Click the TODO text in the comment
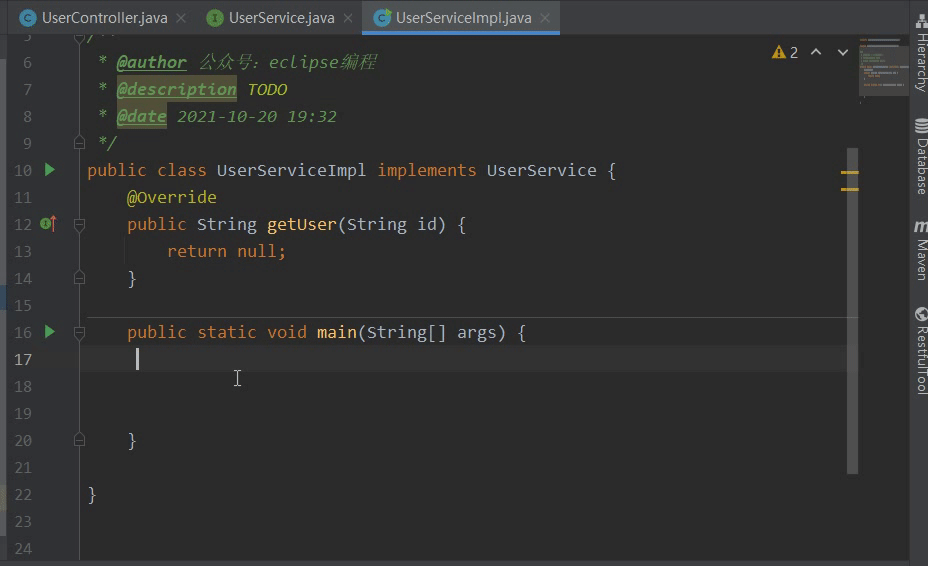This screenshot has height=566, width=928. [268, 90]
